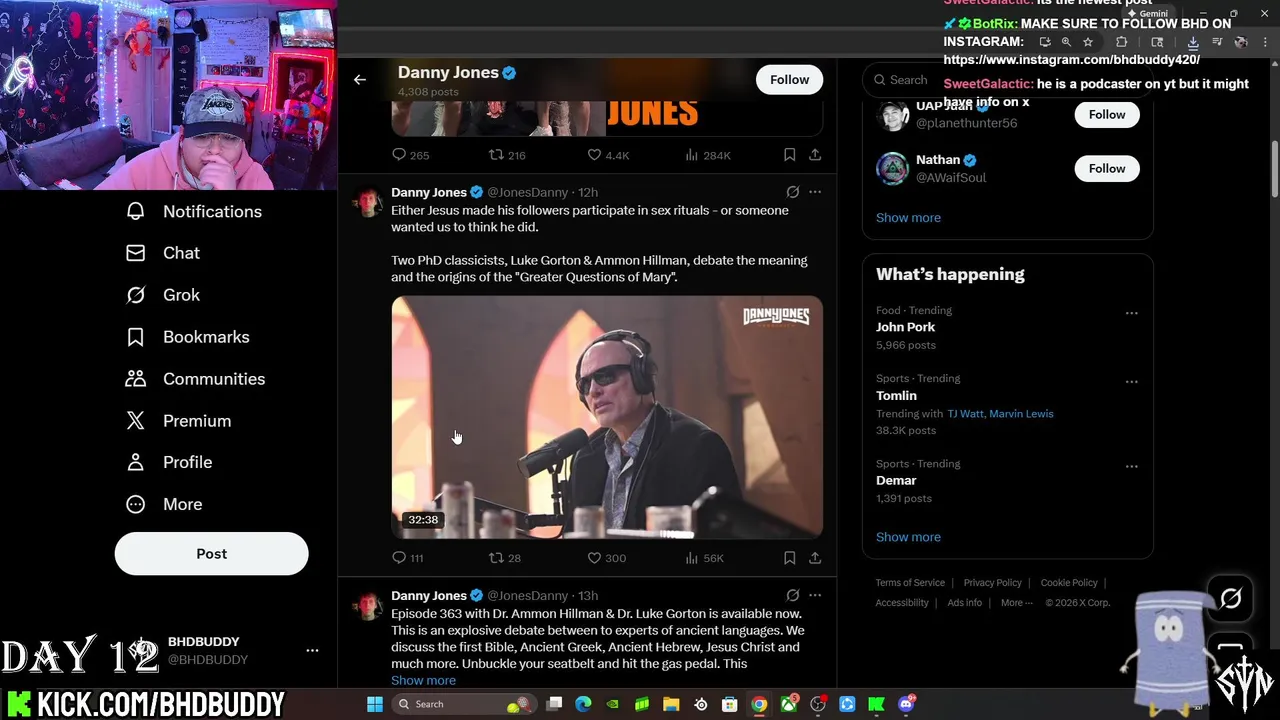Open Chrome three-dot menu
The height and width of the screenshot is (720, 1280).
(1266, 42)
